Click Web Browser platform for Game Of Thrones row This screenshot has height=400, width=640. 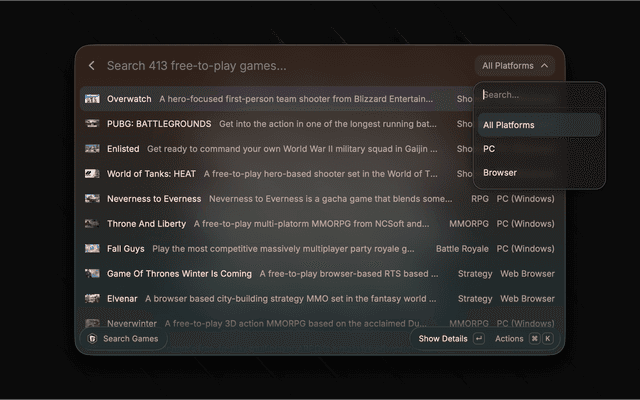(x=527, y=273)
